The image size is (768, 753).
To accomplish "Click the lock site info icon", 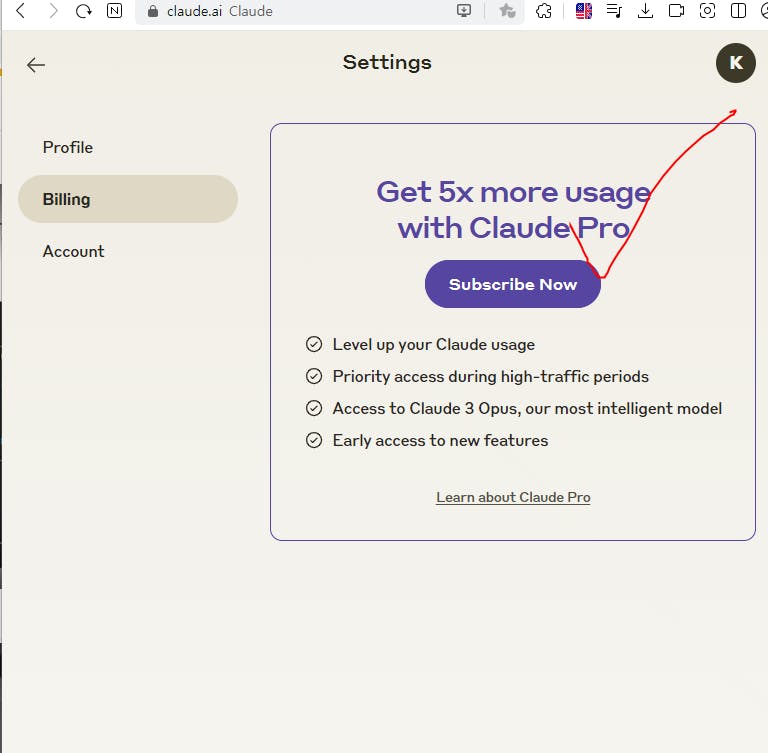I will (x=153, y=11).
